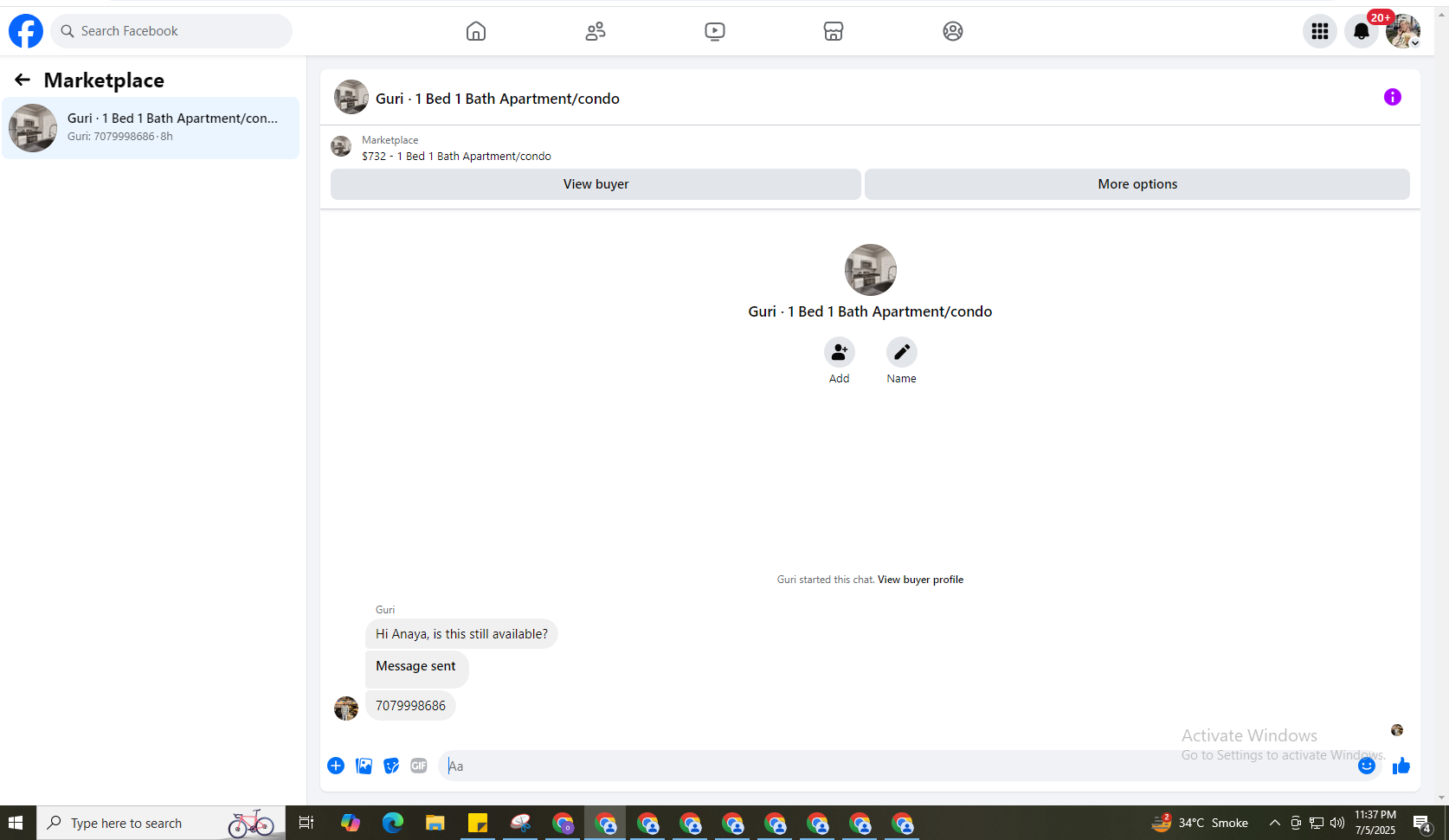This screenshot has height=840, width=1449.
Task: Click the 'Message sent' bubble
Action: [416, 668]
